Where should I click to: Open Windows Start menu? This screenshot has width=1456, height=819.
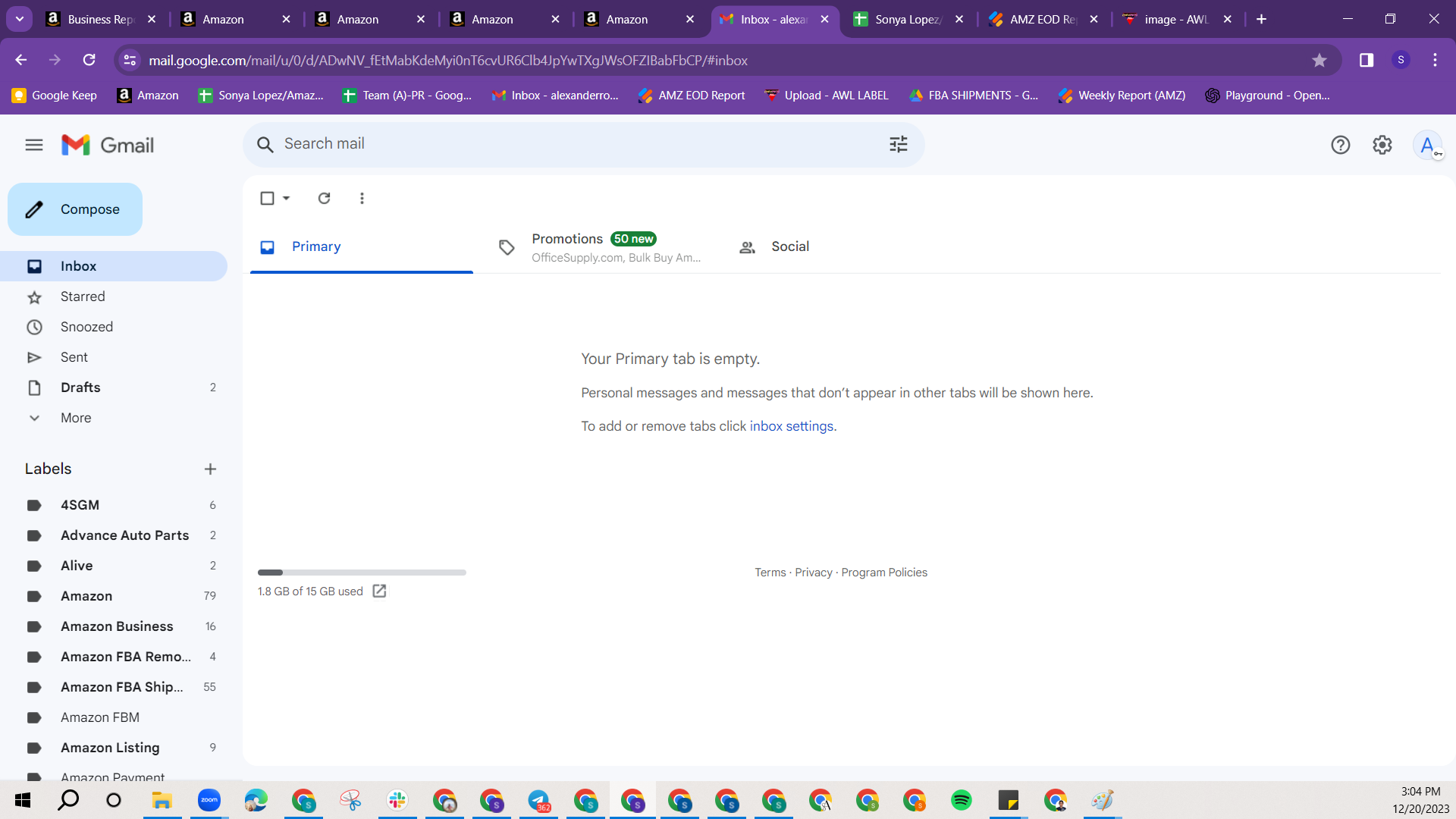tap(23, 800)
